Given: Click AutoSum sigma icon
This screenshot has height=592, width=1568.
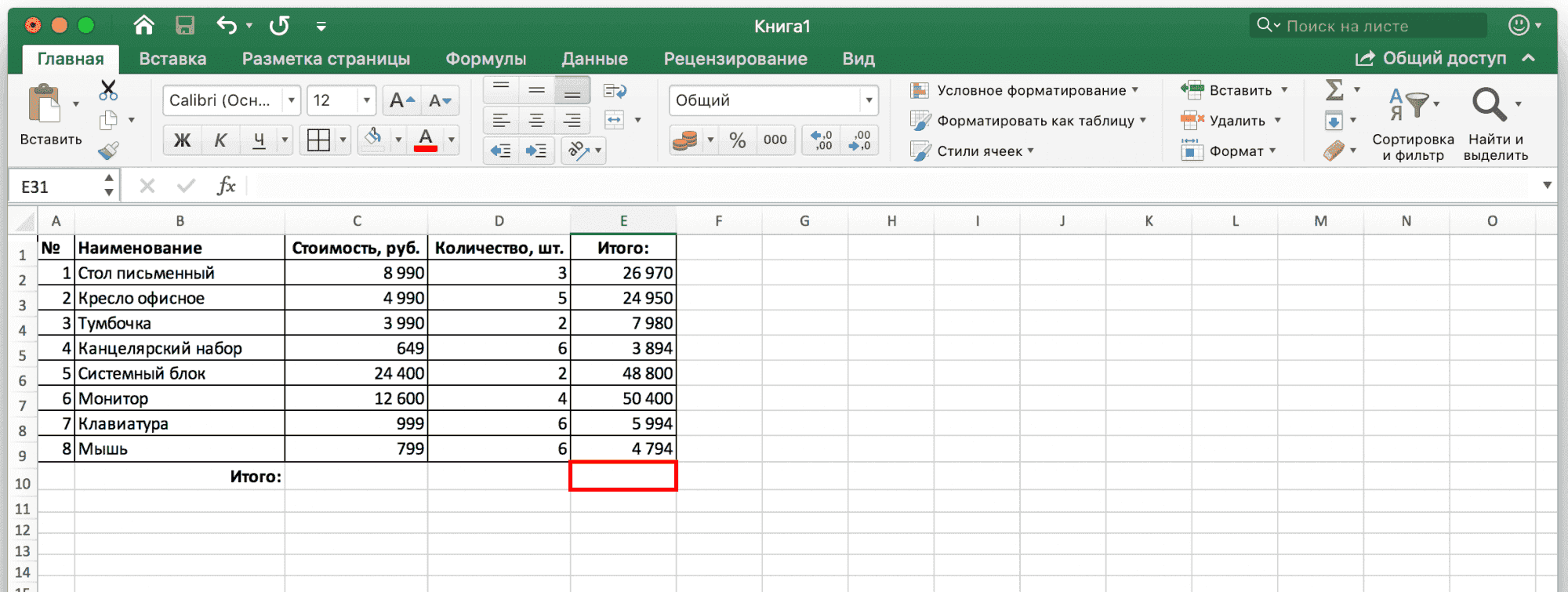Looking at the screenshot, I should click(1334, 90).
